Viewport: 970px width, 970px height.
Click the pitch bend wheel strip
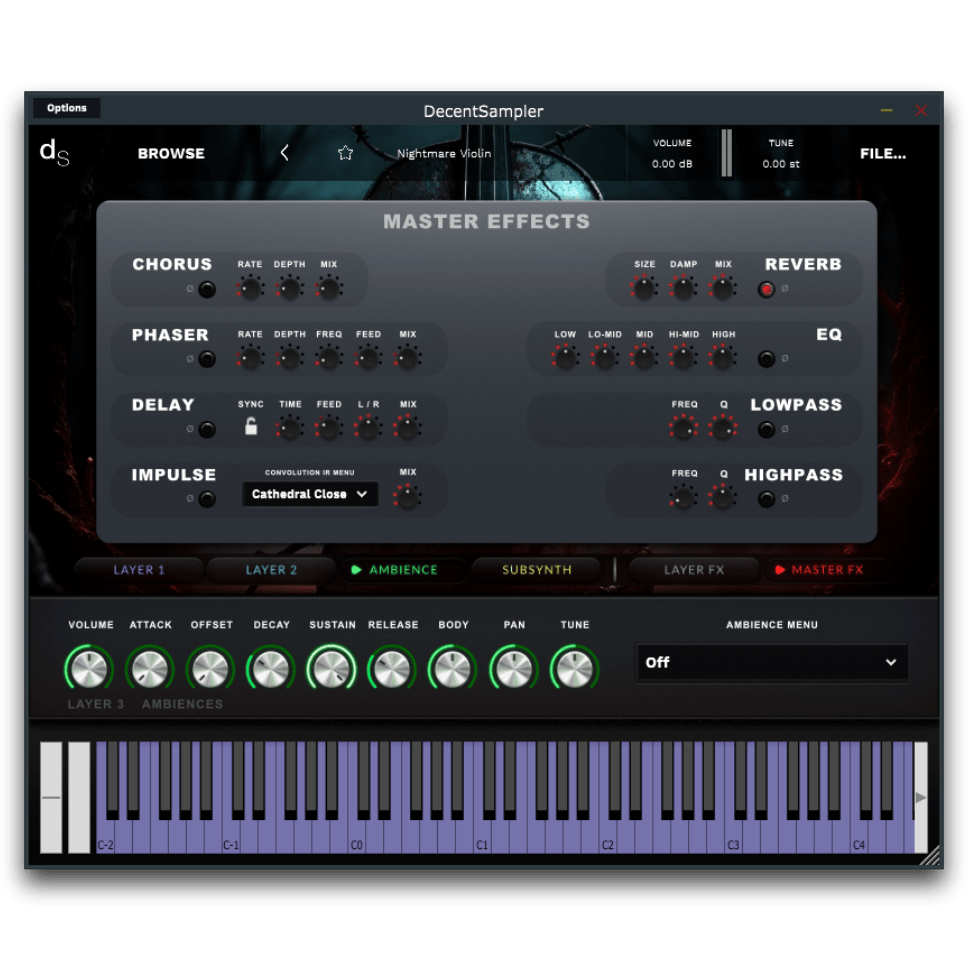coord(51,797)
